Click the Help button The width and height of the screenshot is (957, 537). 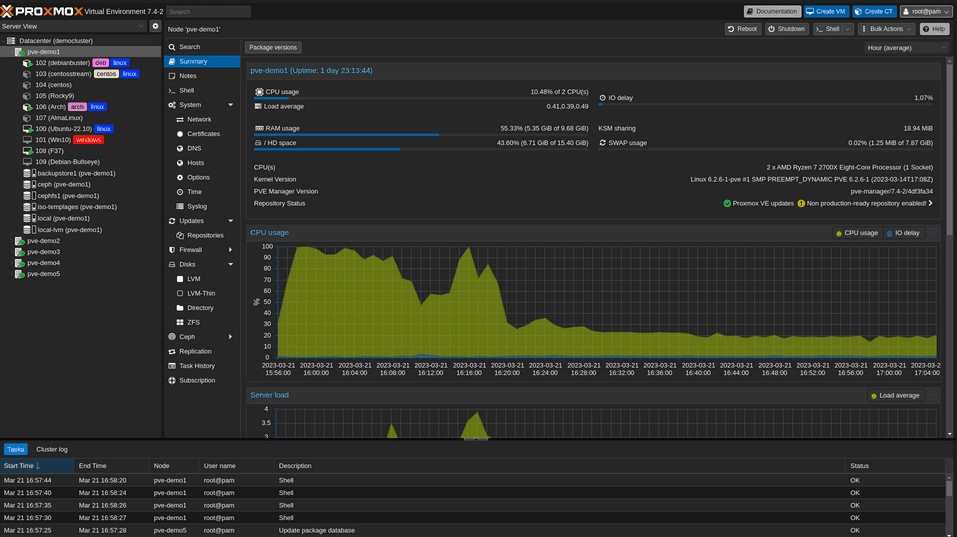pyautogui.click(x=934, y=29)
